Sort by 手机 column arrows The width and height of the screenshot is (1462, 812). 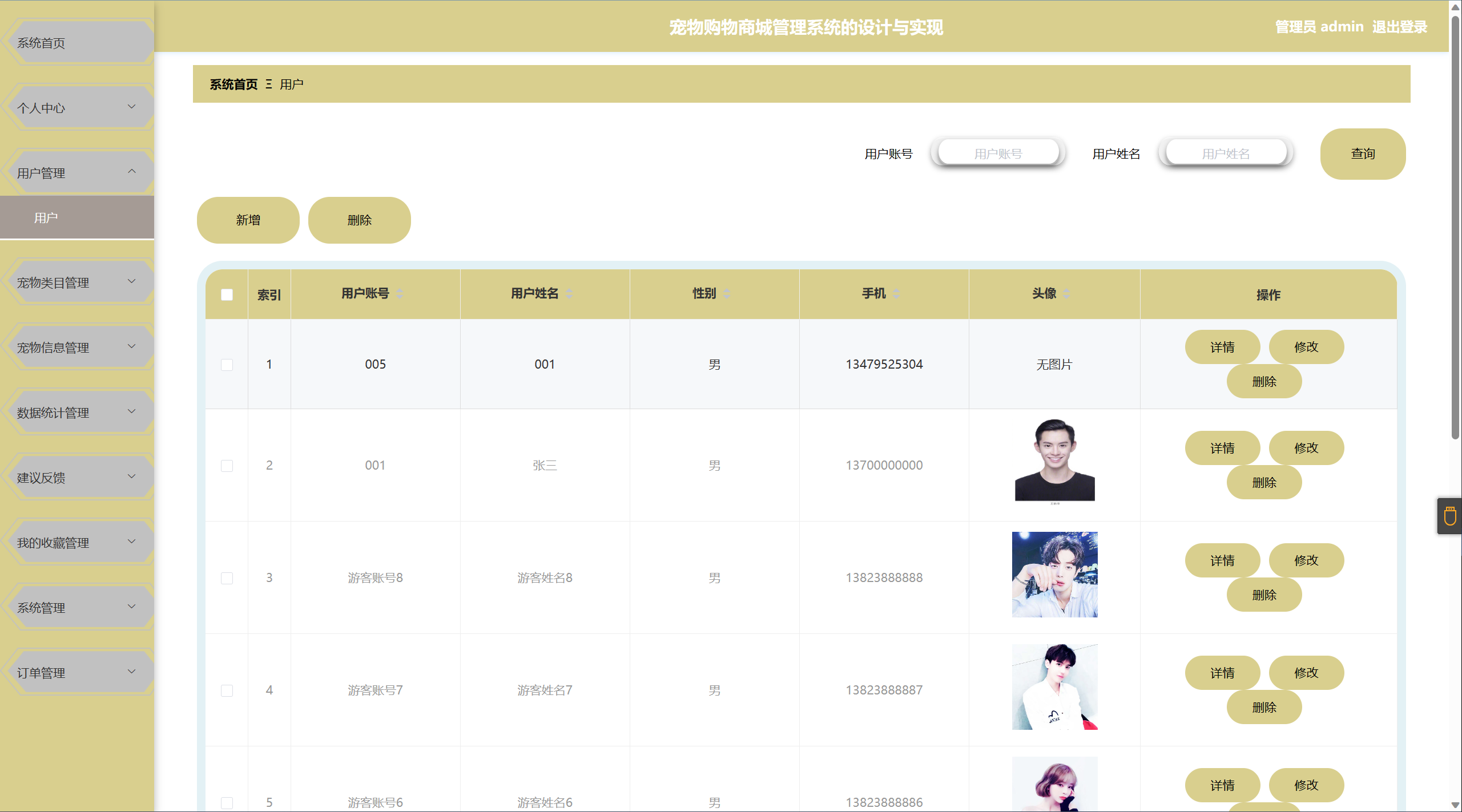(896, 294)
